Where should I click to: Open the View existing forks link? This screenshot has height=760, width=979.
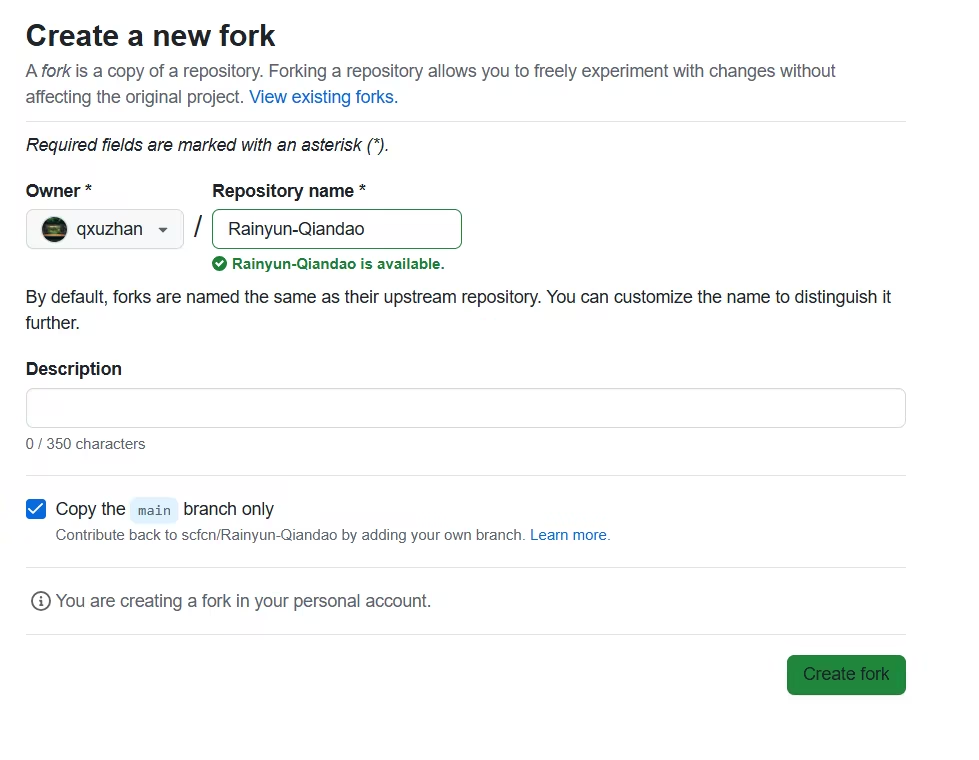coord(323,97)
